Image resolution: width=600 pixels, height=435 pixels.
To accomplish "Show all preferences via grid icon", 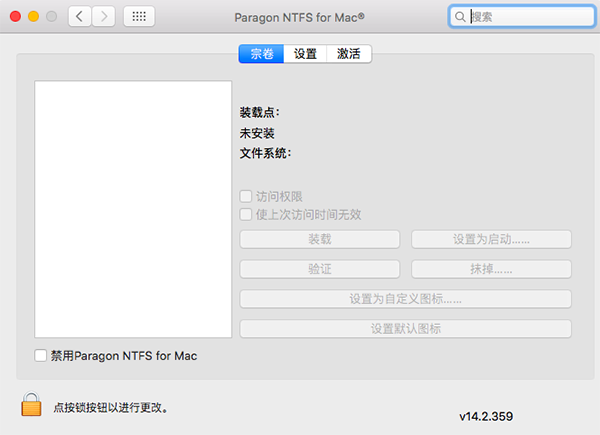I will [x=139, y=16].
